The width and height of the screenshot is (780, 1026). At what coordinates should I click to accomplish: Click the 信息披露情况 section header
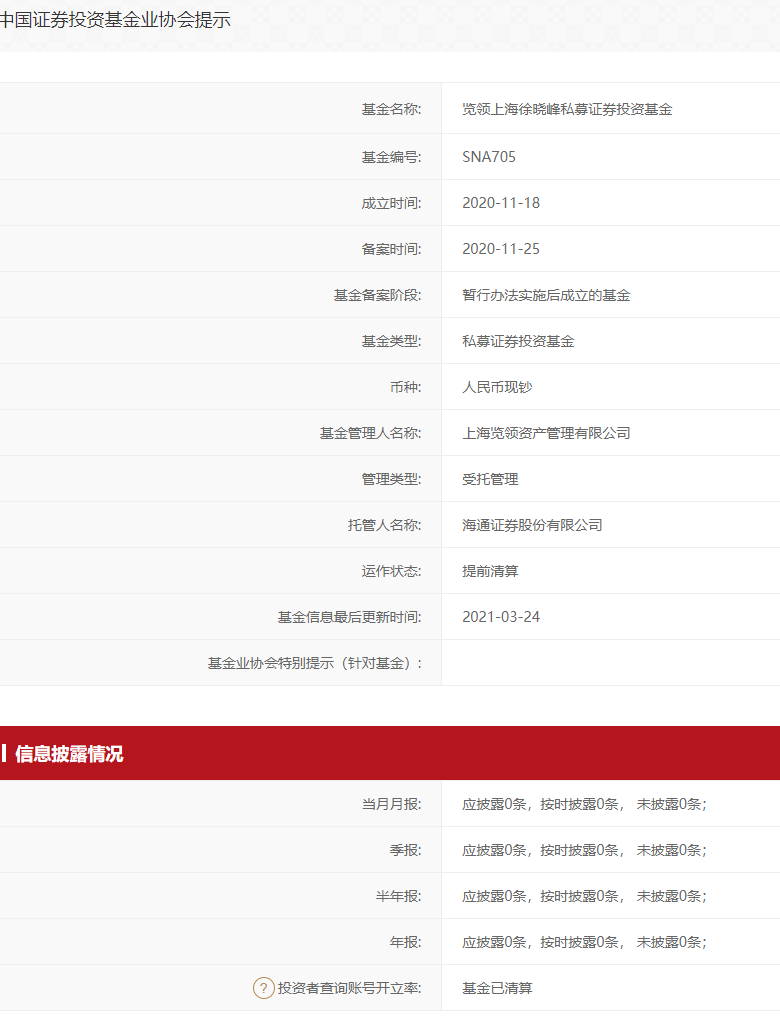click(x=69, y=754)
